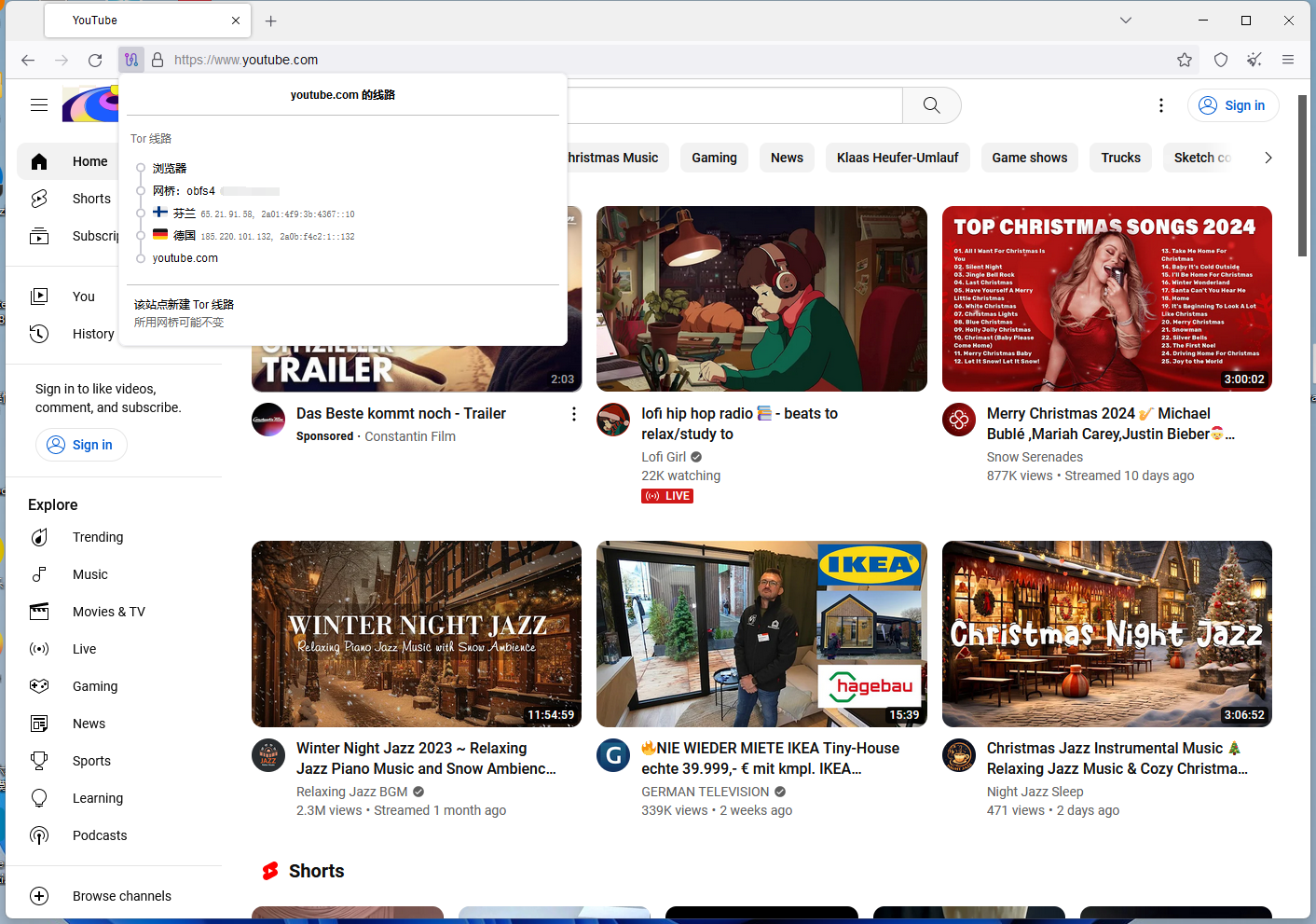Screen dimensions: 1316x924
Task: Reload the current page
Action: click(95, 60)
